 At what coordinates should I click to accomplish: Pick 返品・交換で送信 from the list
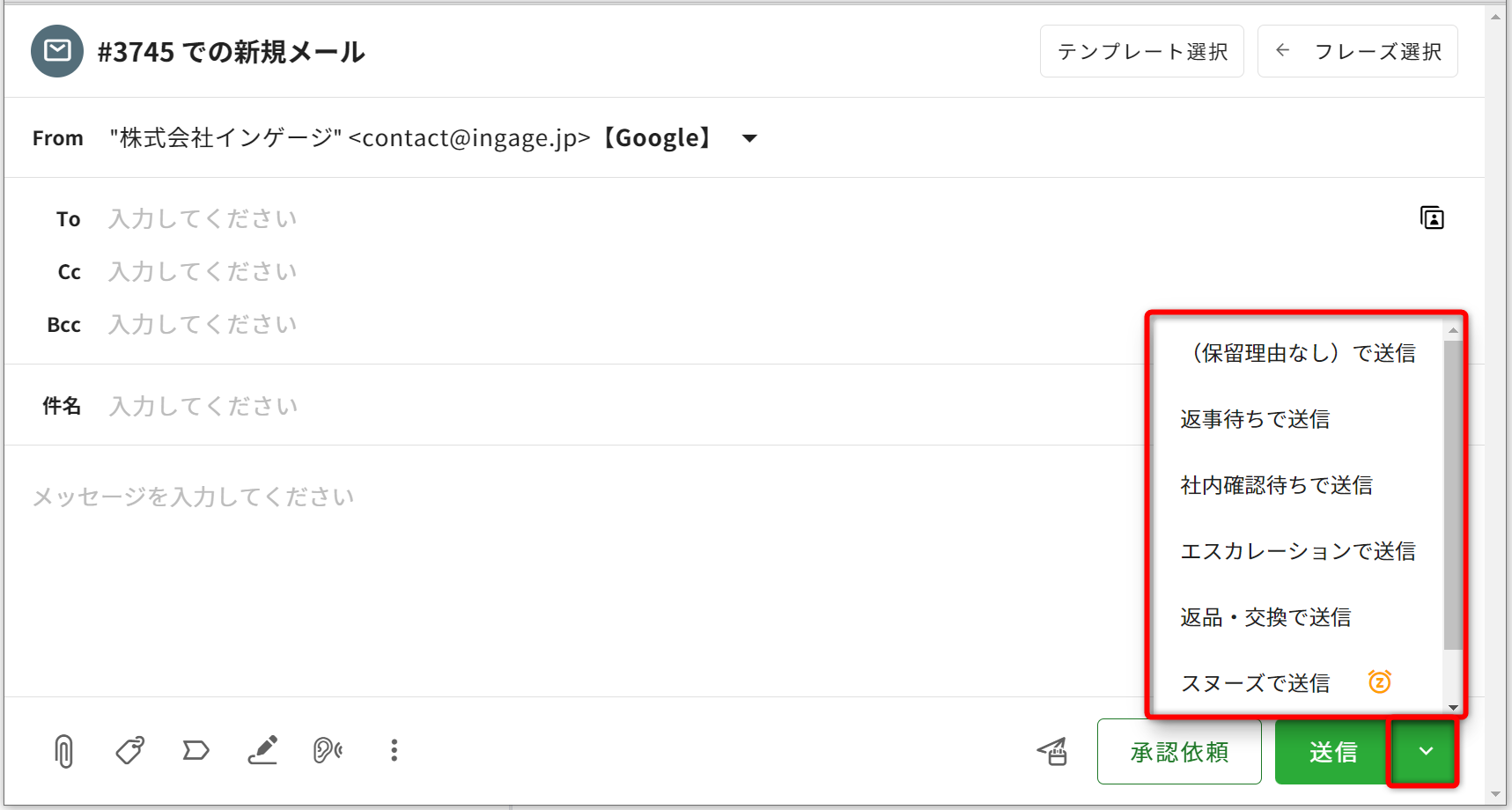point(1265,617)
